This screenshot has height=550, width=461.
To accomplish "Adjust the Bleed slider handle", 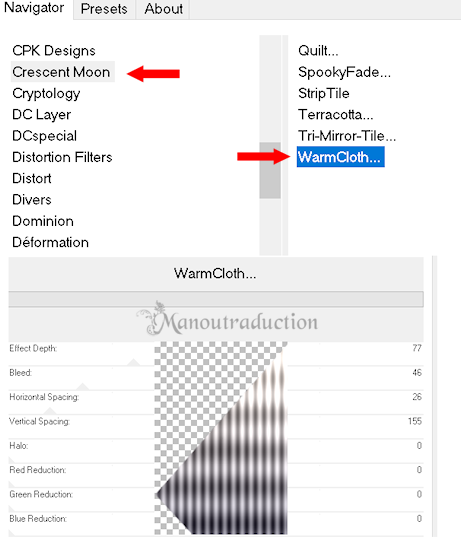I will 82,387.
